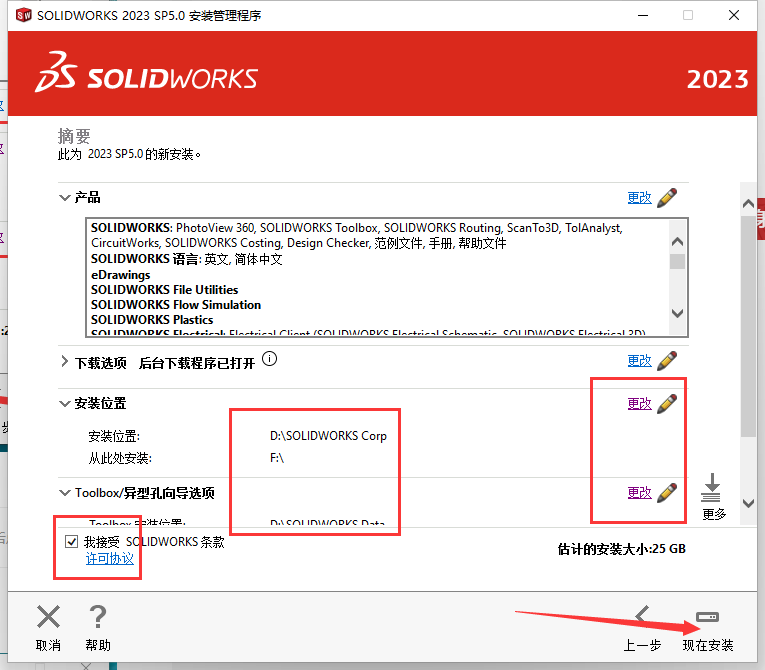Viewport: 765px width, 670px height.
Task: Toggle the 我接受 SOLIDWORKS 条款 checkbox
Action: click(71, 542)
